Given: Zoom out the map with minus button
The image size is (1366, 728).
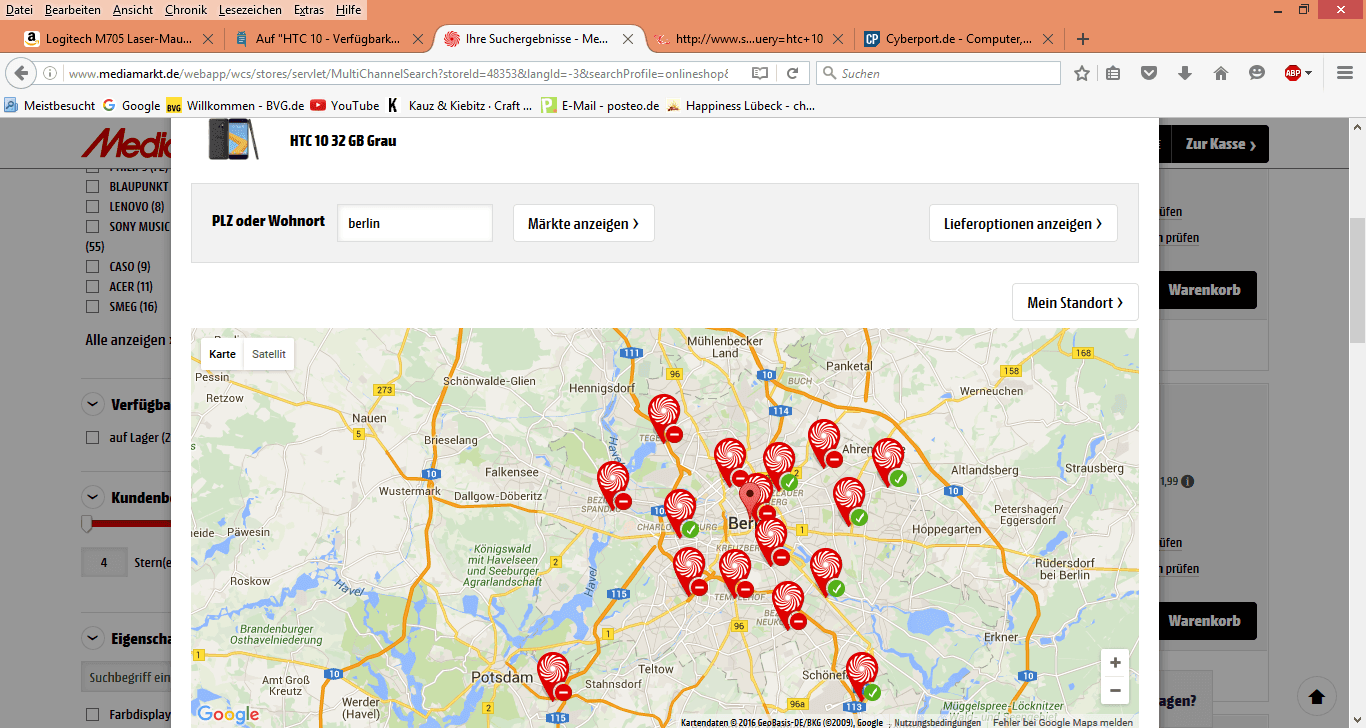Looking at the screenshot, I should click(x=1115, y=691).
